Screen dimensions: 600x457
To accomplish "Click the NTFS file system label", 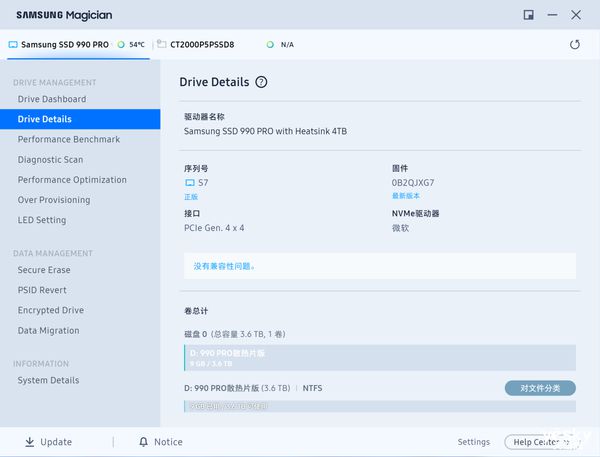I will pyautogui.click(x=312, y=388).
